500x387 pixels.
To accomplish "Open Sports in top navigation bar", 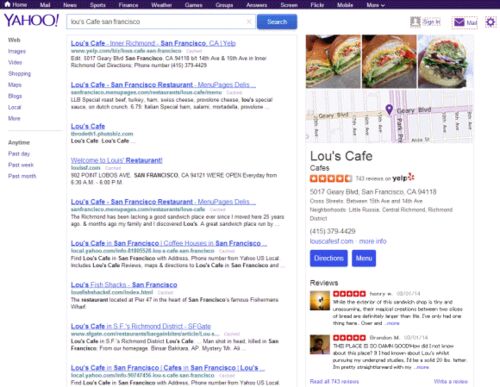I will 98,5.
